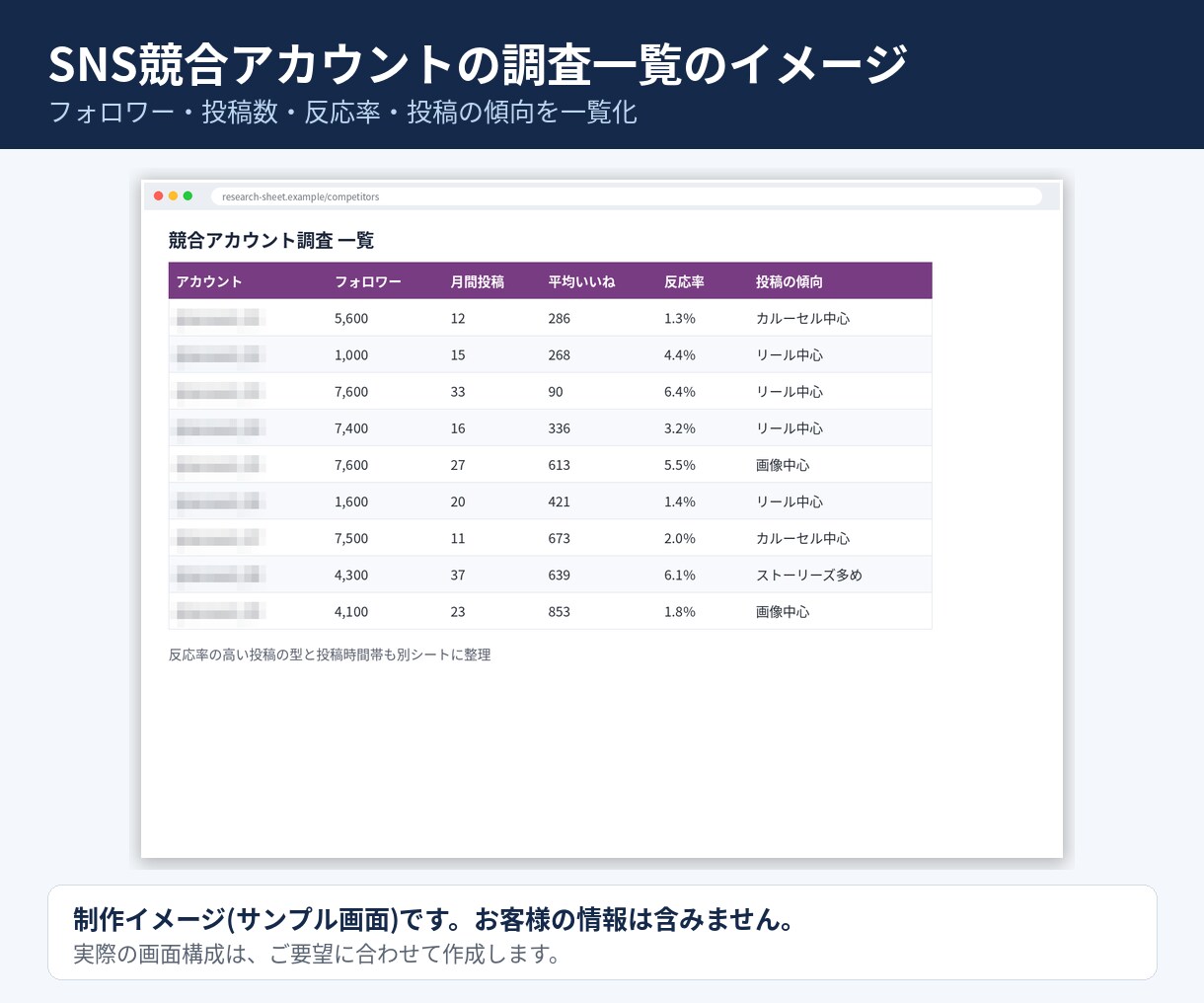Image resolution: width=1204 pixels, height=1003 pixels.
Task: Click the average likes value 268
Action: point(560,355)
